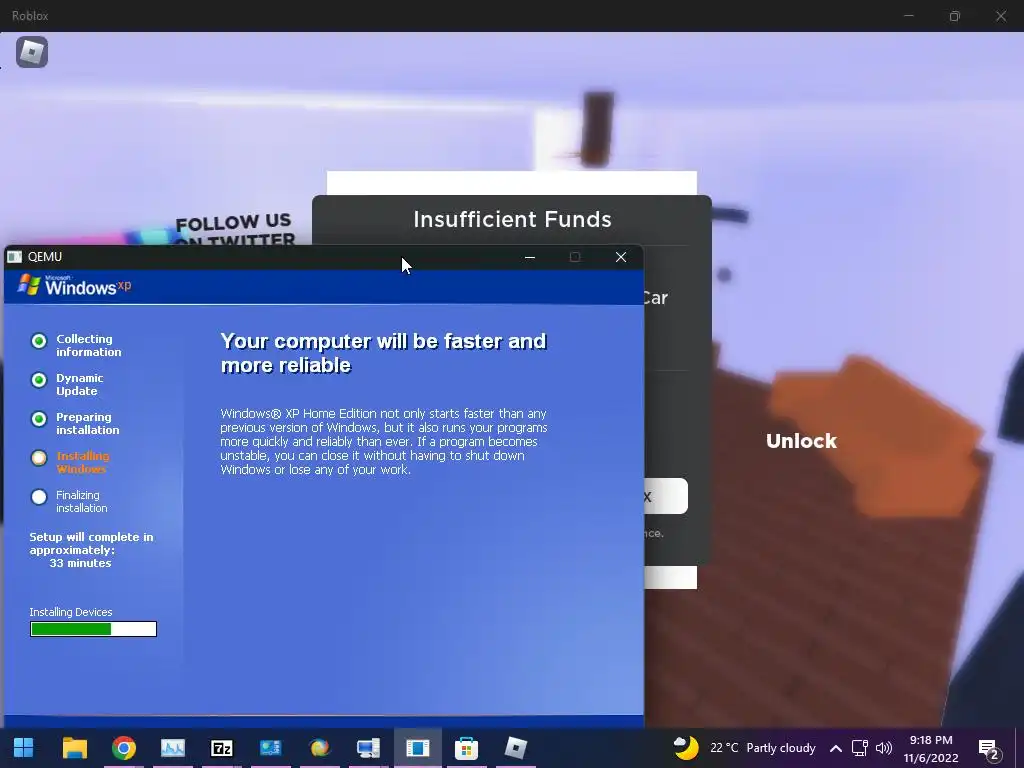Viewport: 1024px width, 768px height.
Task: Close the QEMU window
Action: (621, 257)
